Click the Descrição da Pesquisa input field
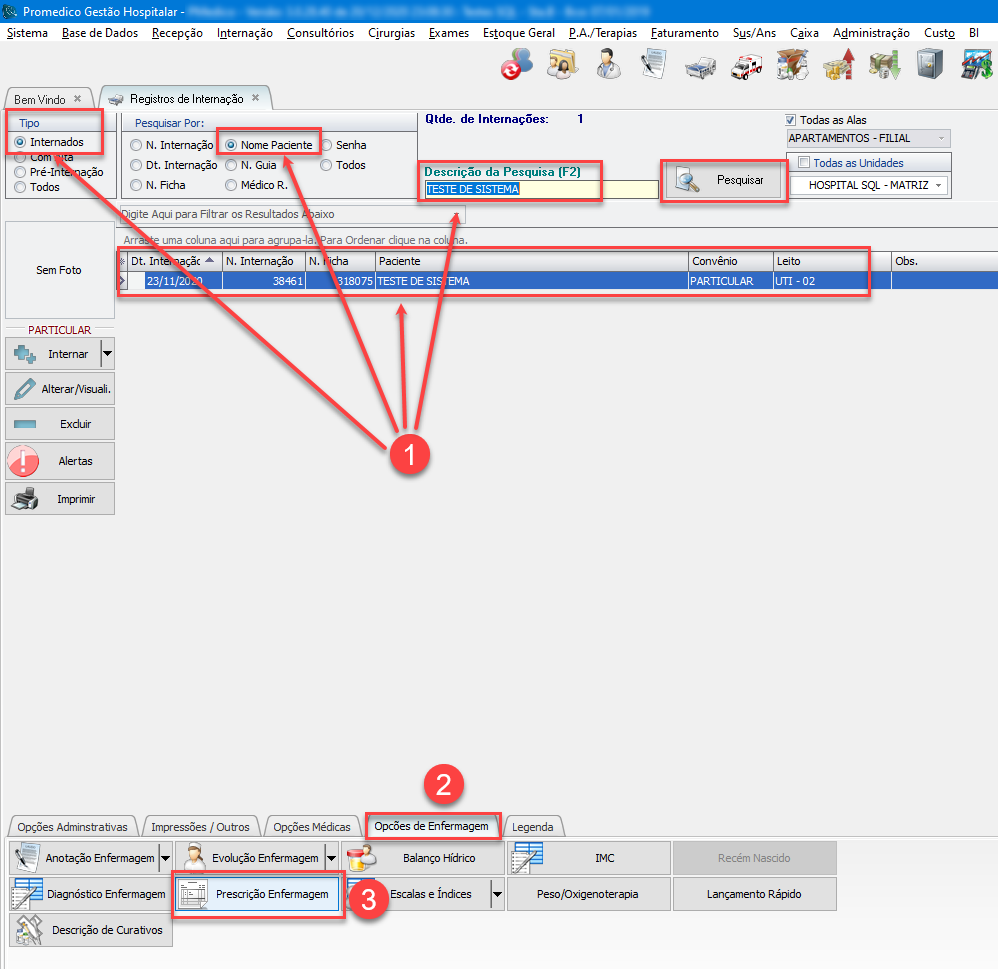This screenshot has width=998, height=969. pyautogui.click(x=540, y=189)
